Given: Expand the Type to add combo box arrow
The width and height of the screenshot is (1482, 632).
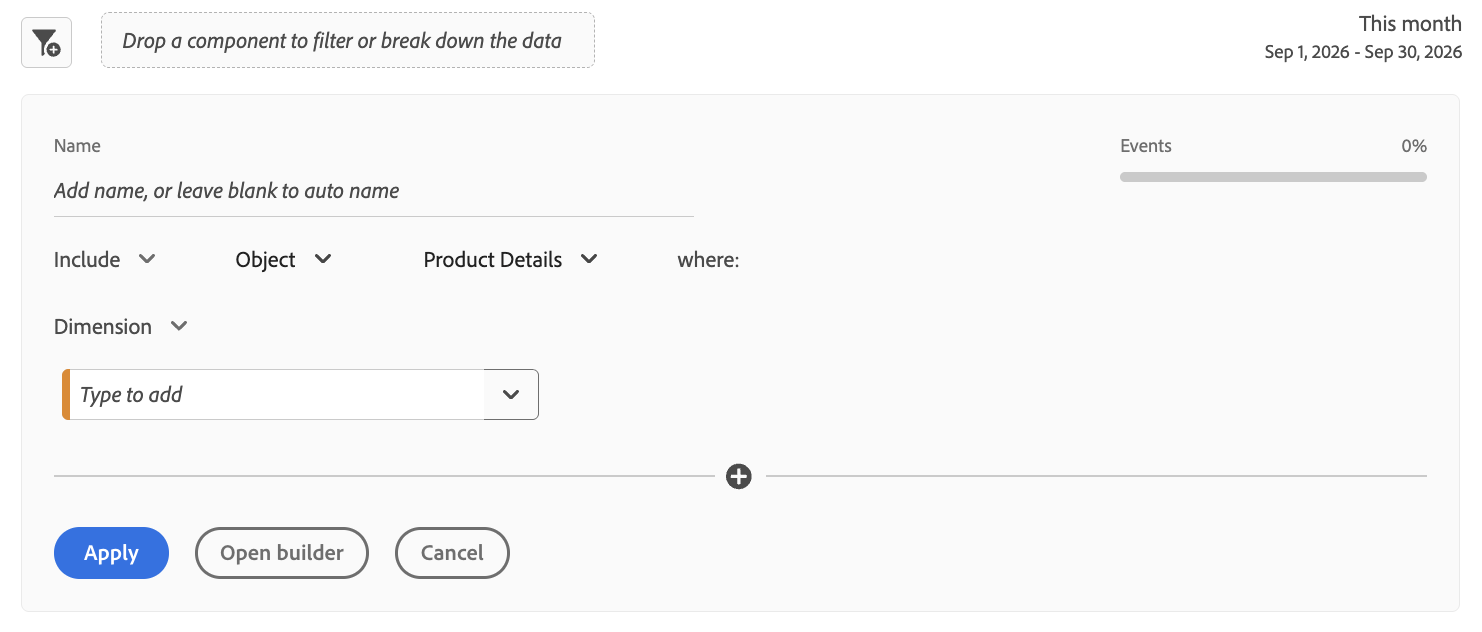Looking at the screenshot, I should point(511,395).
